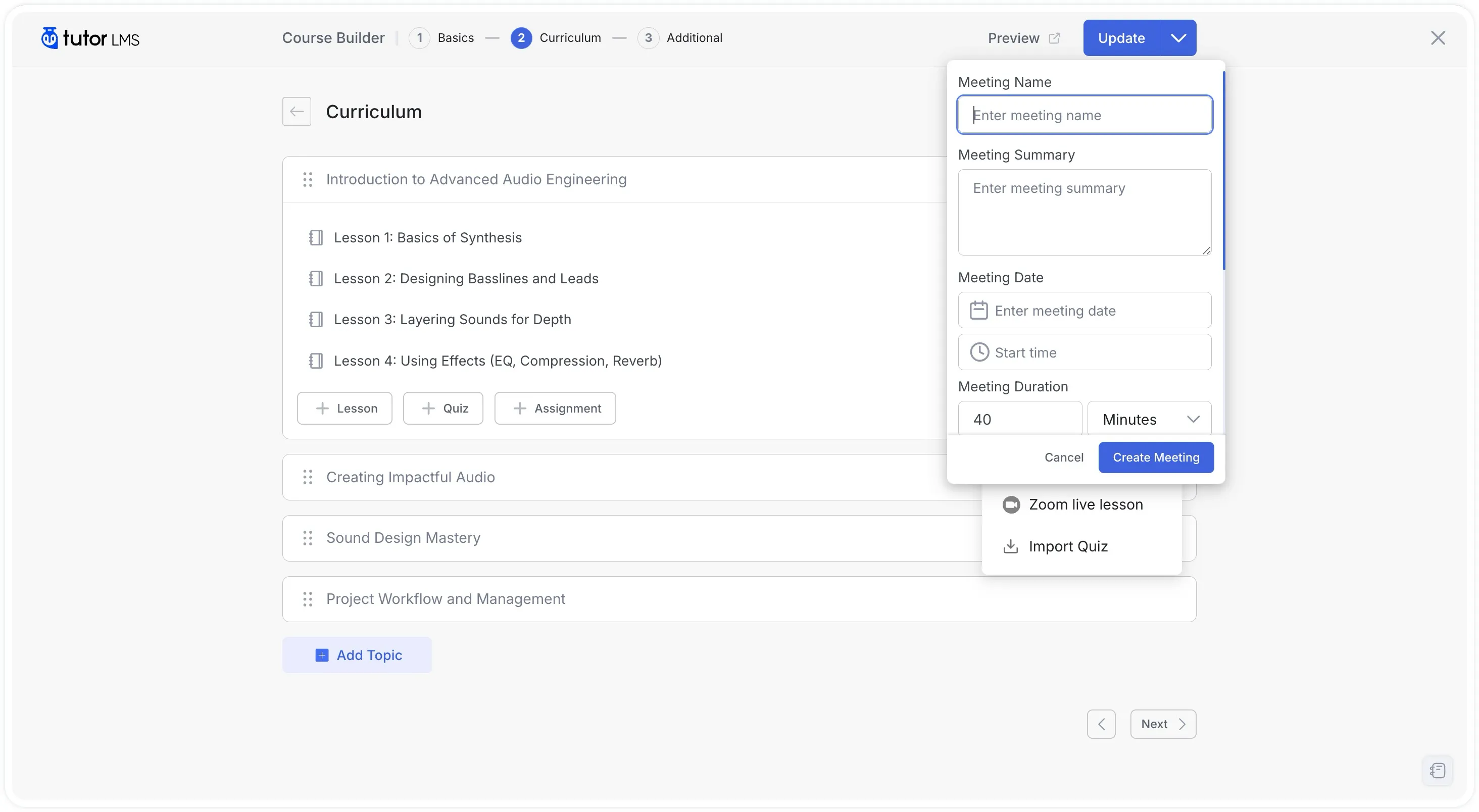Open Lesson 2: Designing Basslines and Leads
Screen dimensions: 1479x812
coord(466,278)
